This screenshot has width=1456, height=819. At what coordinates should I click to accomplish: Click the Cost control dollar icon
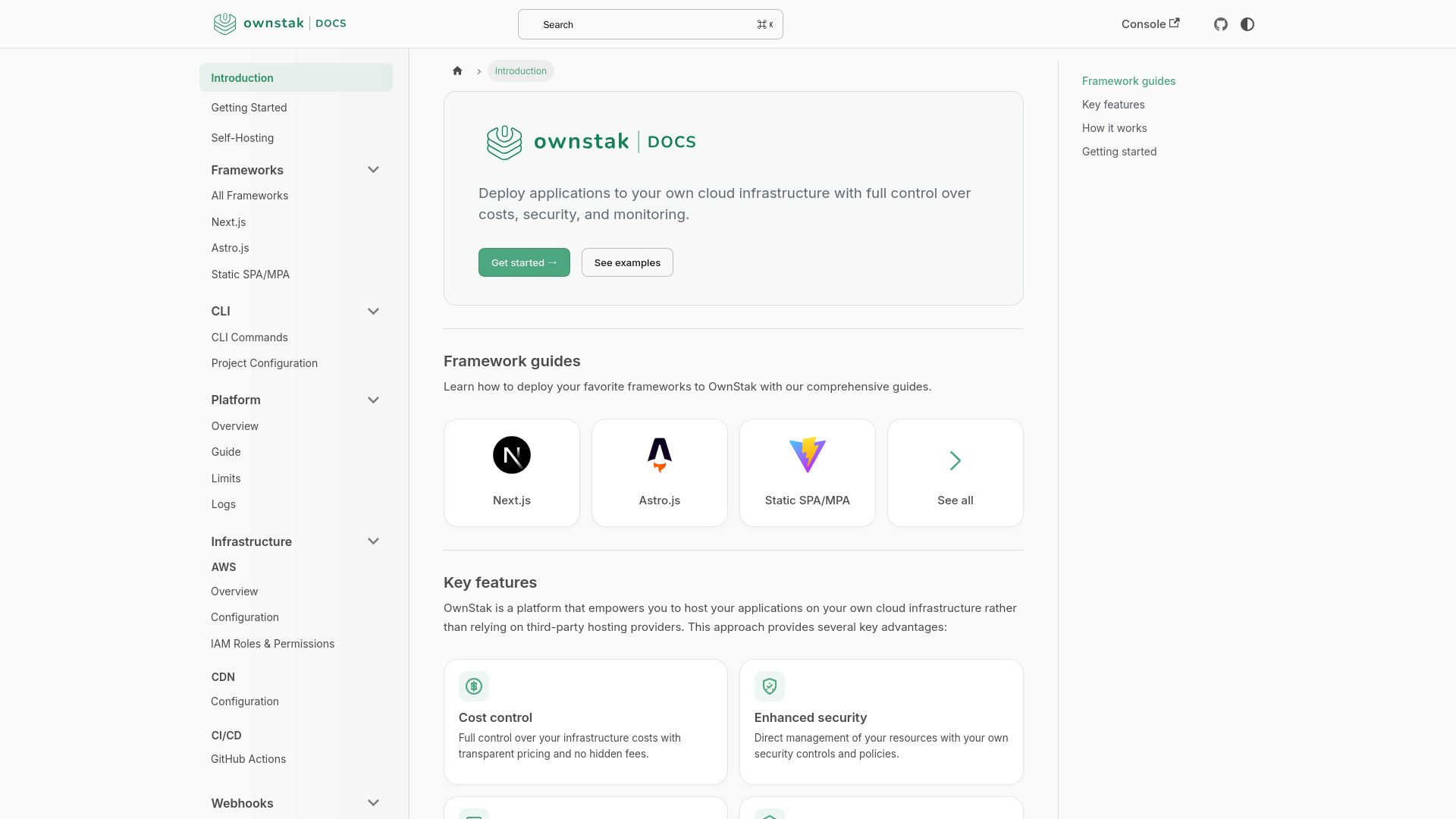pos(474,686)
